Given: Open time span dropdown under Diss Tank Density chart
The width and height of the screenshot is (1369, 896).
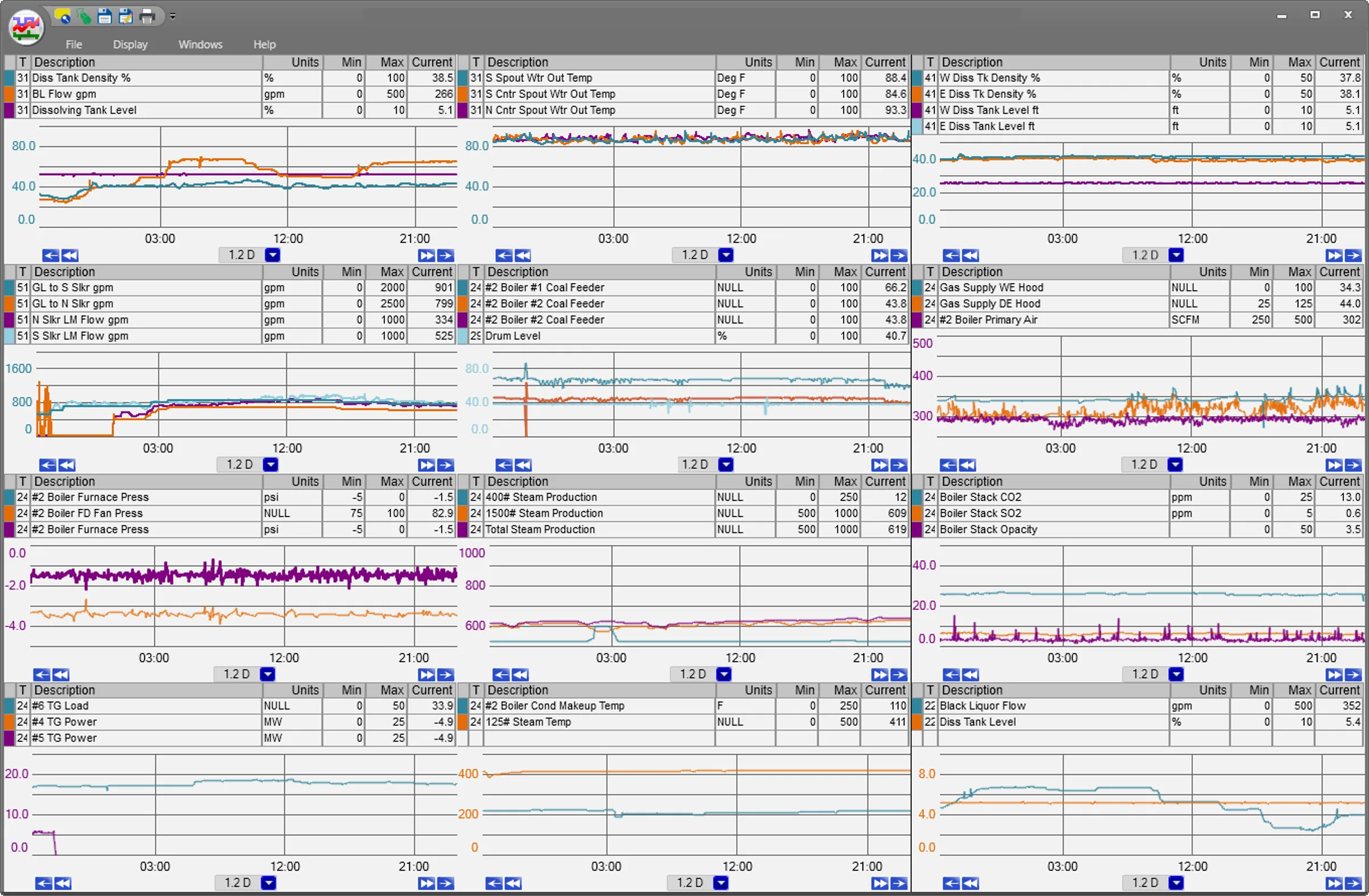Looking at the screenshot, I should click(x=273, y=255).
